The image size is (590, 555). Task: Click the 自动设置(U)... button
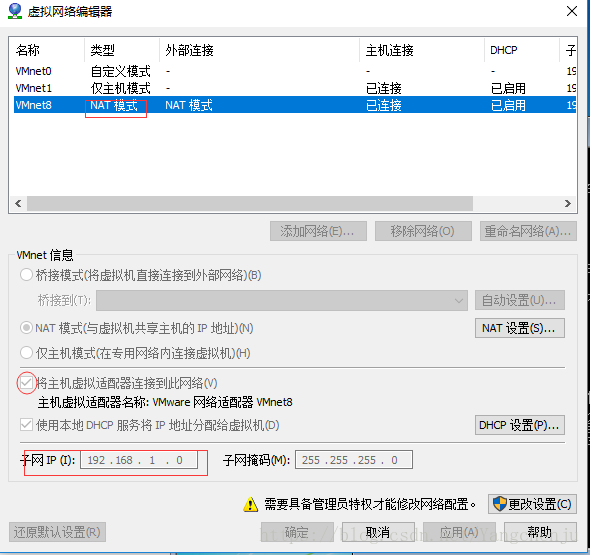(x=520, y=300)
